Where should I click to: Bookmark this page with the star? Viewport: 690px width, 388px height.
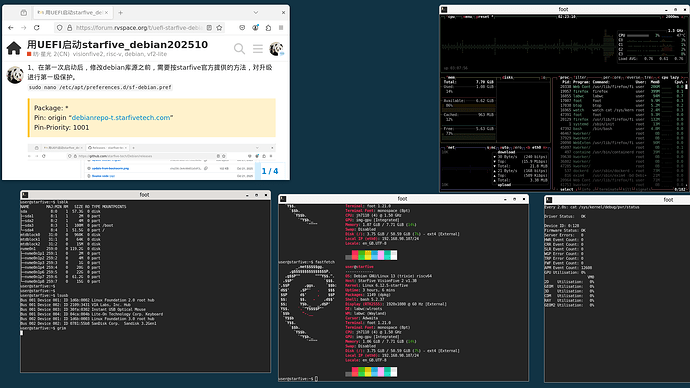coord(219,28)
